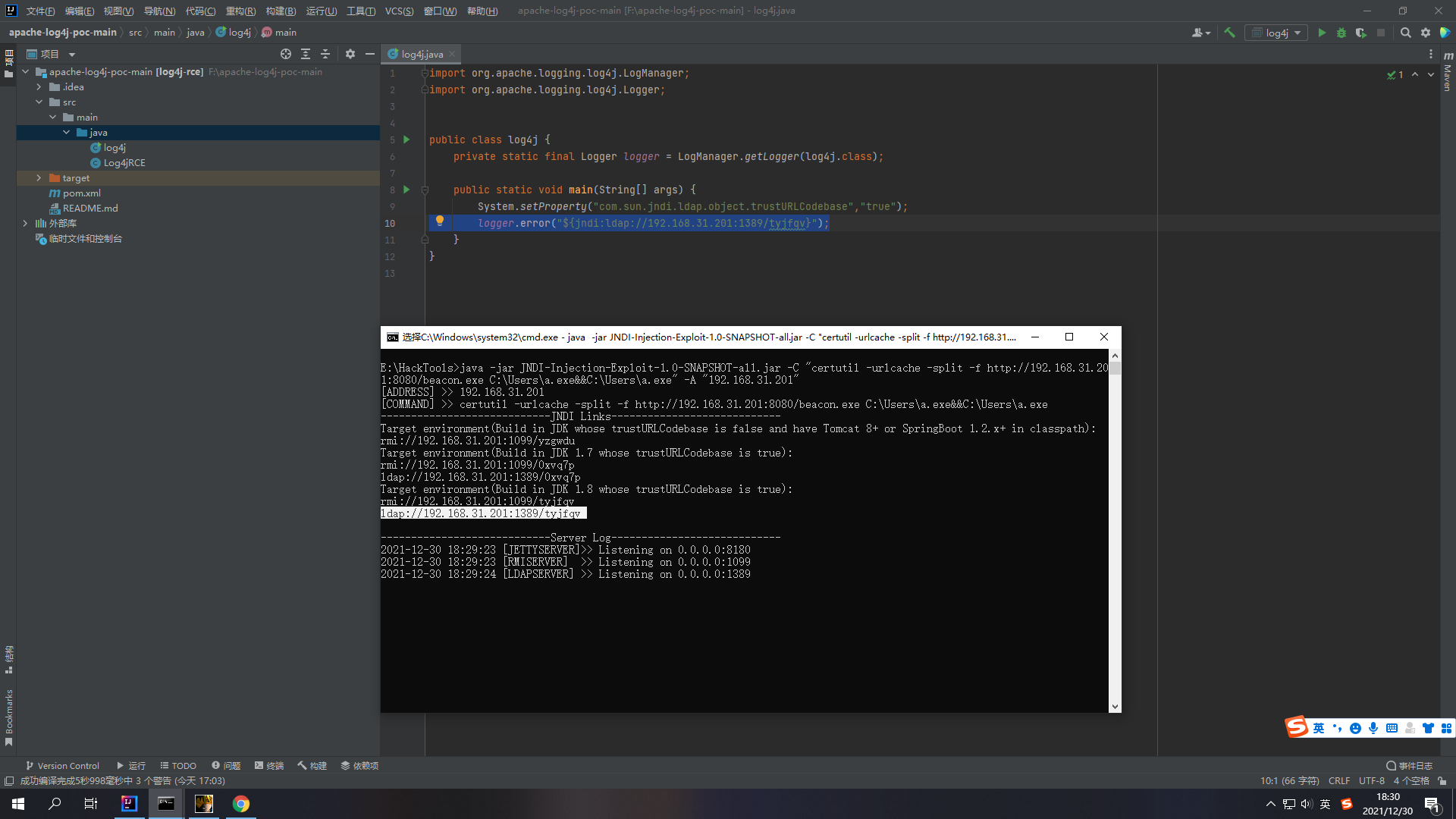This screenshot has width=1456, height=819.
Task: Click cmd window vertical scrollbar down arrow
Action: click(x=1114, y=706)
